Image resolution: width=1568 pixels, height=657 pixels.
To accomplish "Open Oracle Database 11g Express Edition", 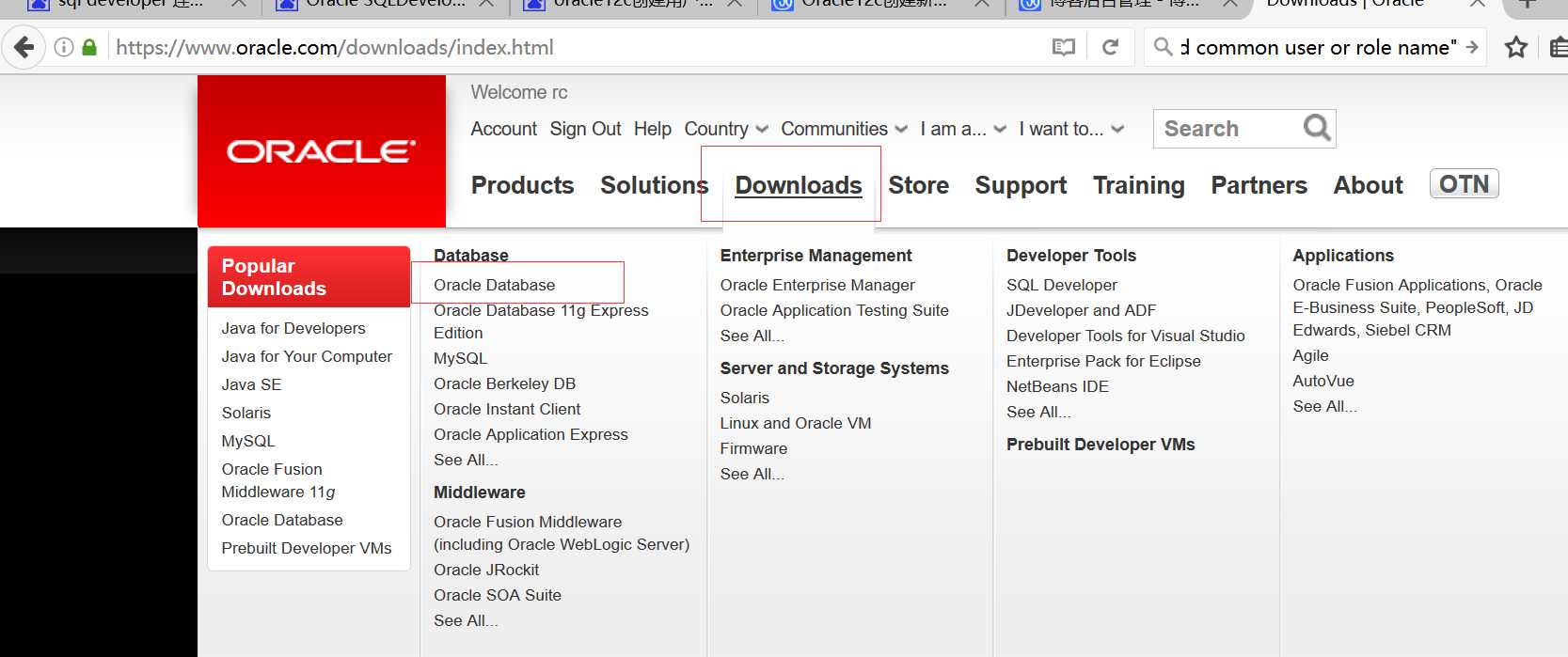I will 541,321.
